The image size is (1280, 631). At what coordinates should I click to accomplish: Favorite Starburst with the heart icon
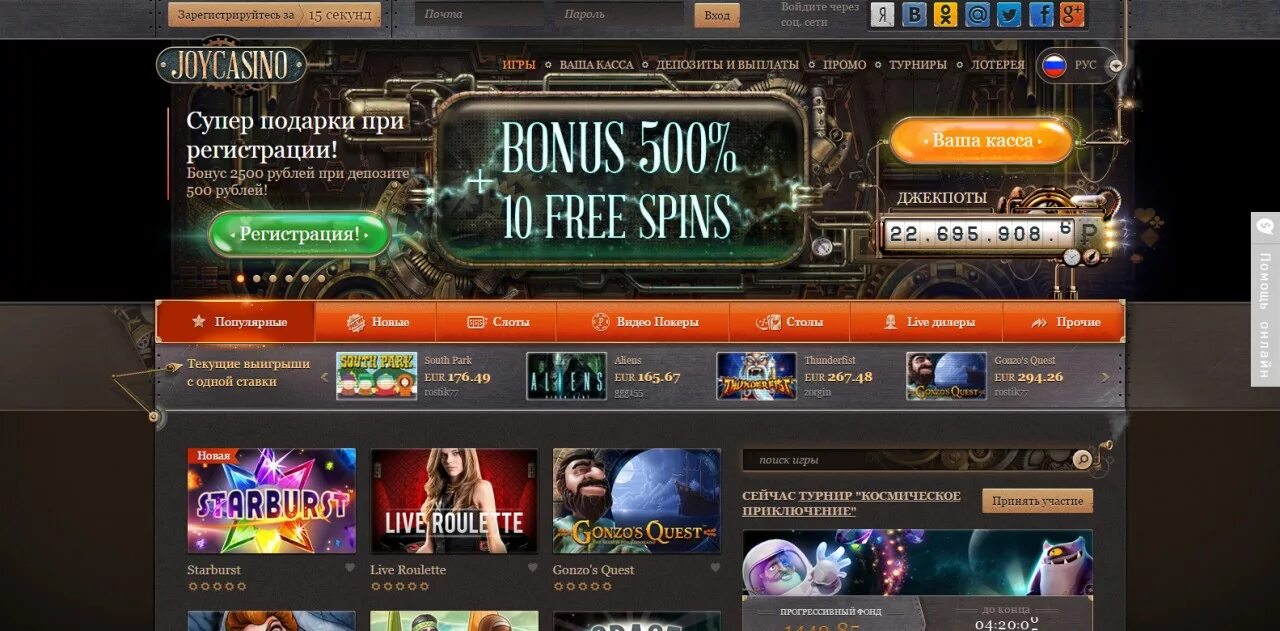(350, 568)
